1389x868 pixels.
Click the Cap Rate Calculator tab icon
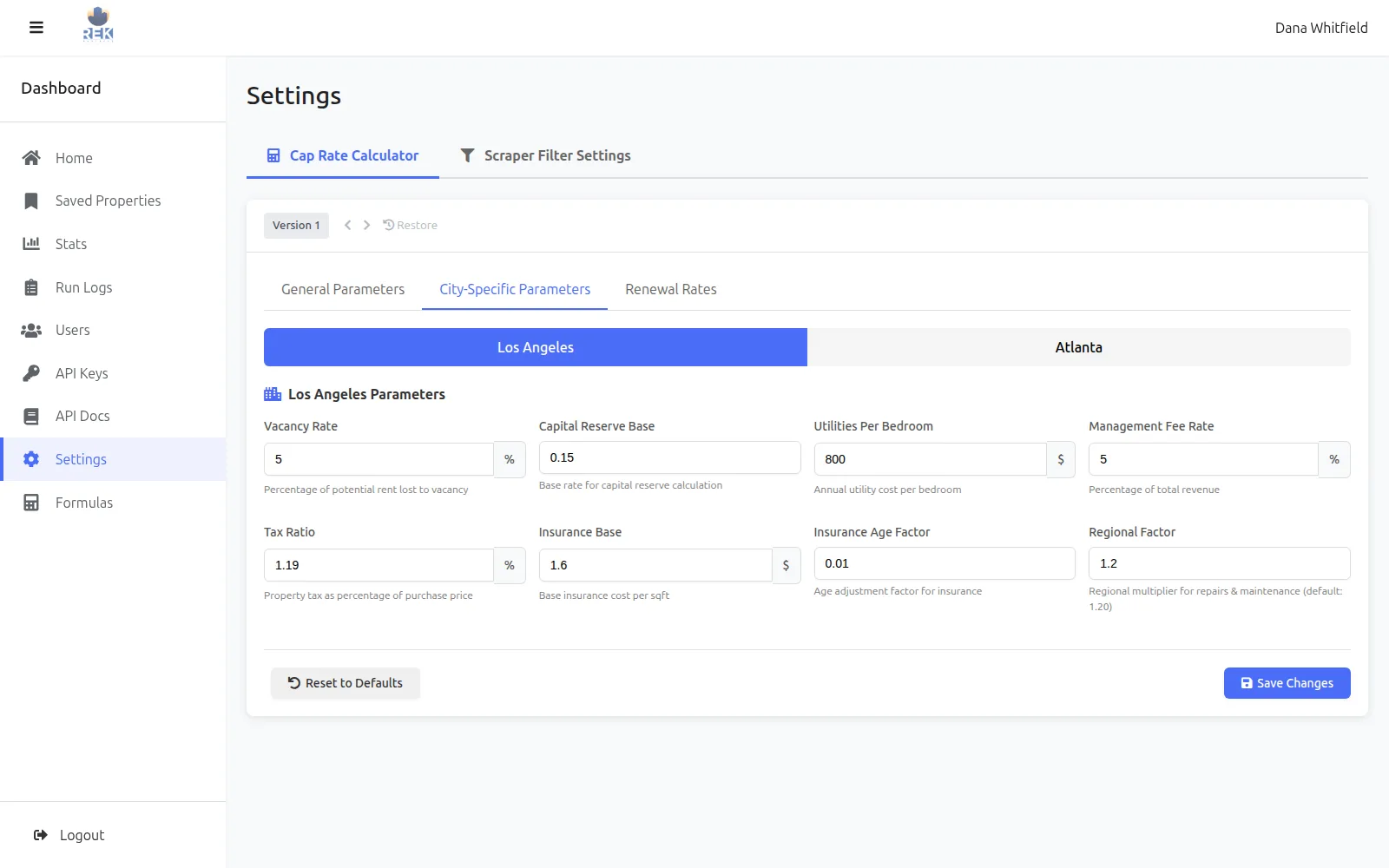point(273,155)
